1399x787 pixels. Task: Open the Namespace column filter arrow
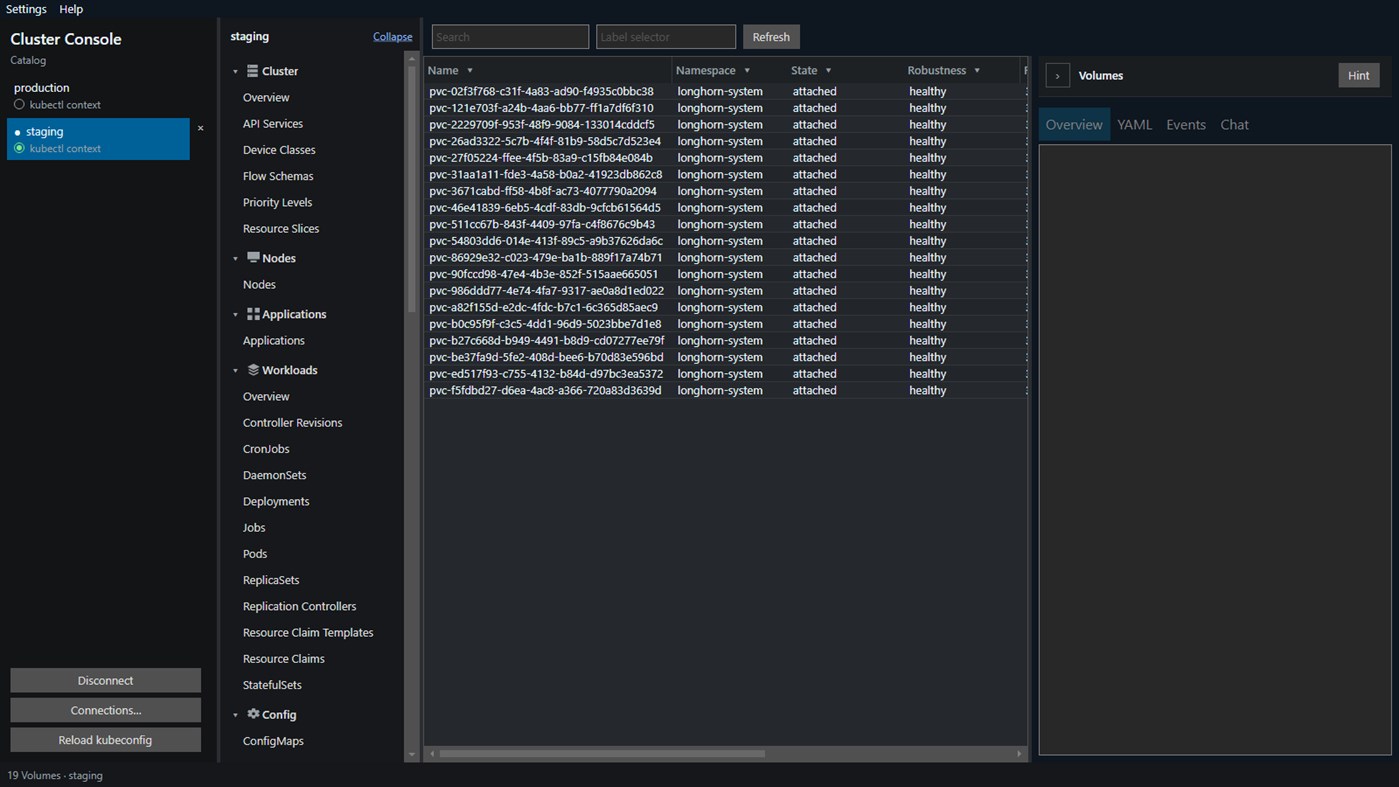click(x=747, y=71)
